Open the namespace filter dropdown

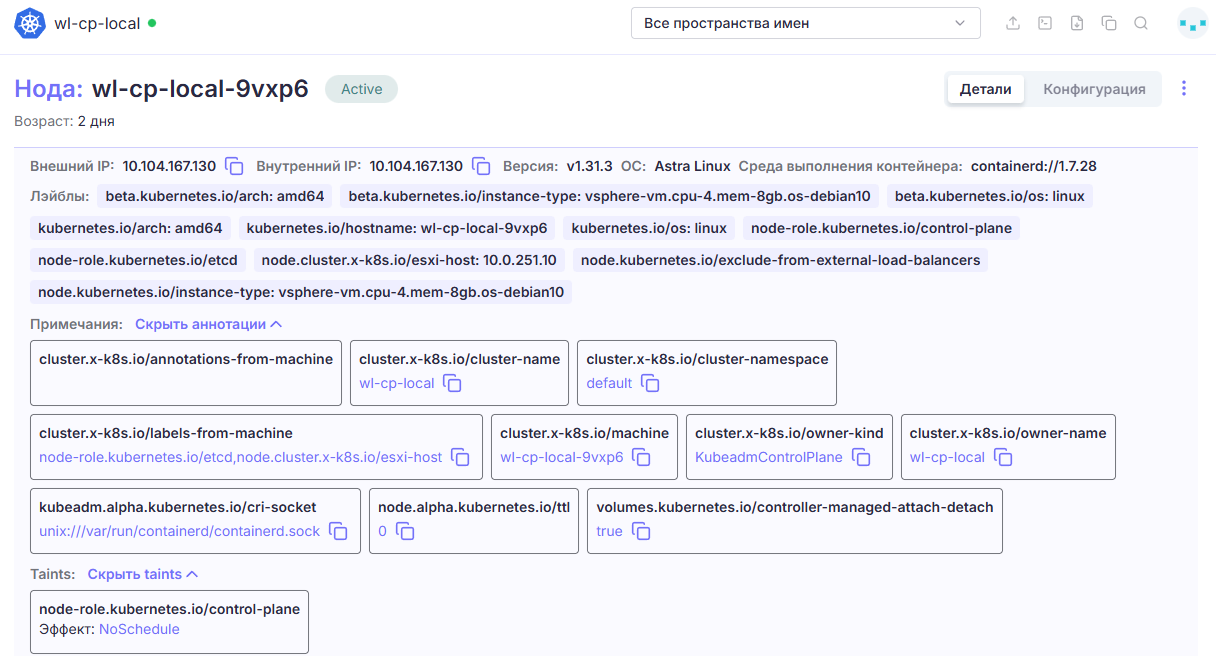pyautogui.click(x=805, y=23)
